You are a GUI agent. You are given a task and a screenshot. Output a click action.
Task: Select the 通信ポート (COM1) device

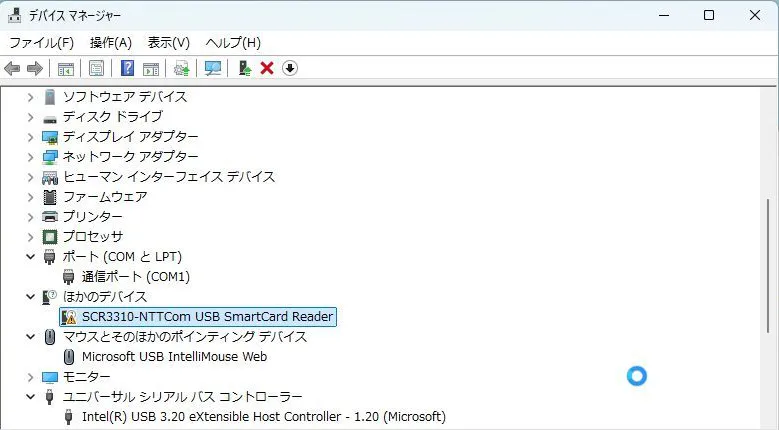tap(135, 277)
